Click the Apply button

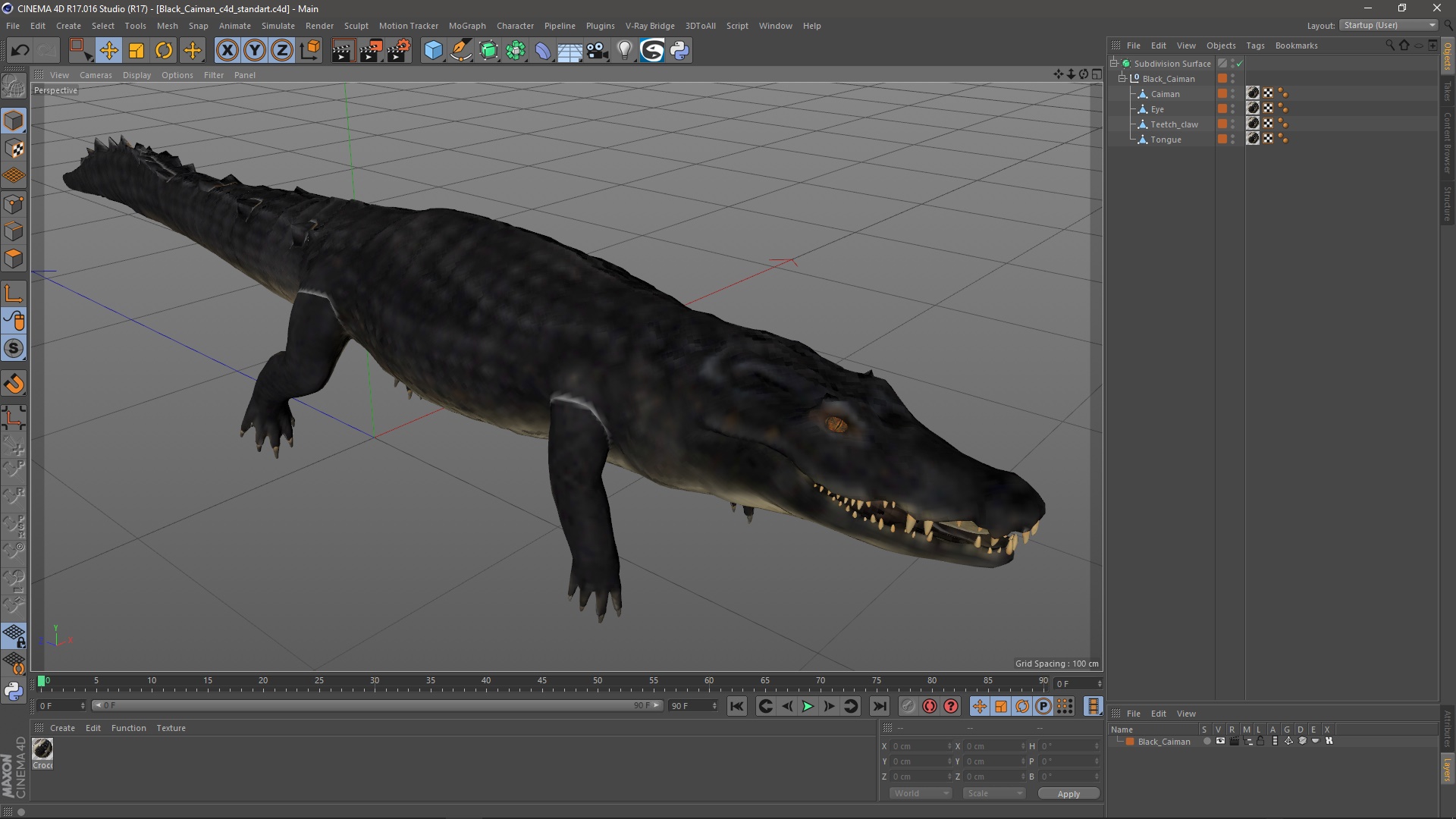pos(1068,794)
